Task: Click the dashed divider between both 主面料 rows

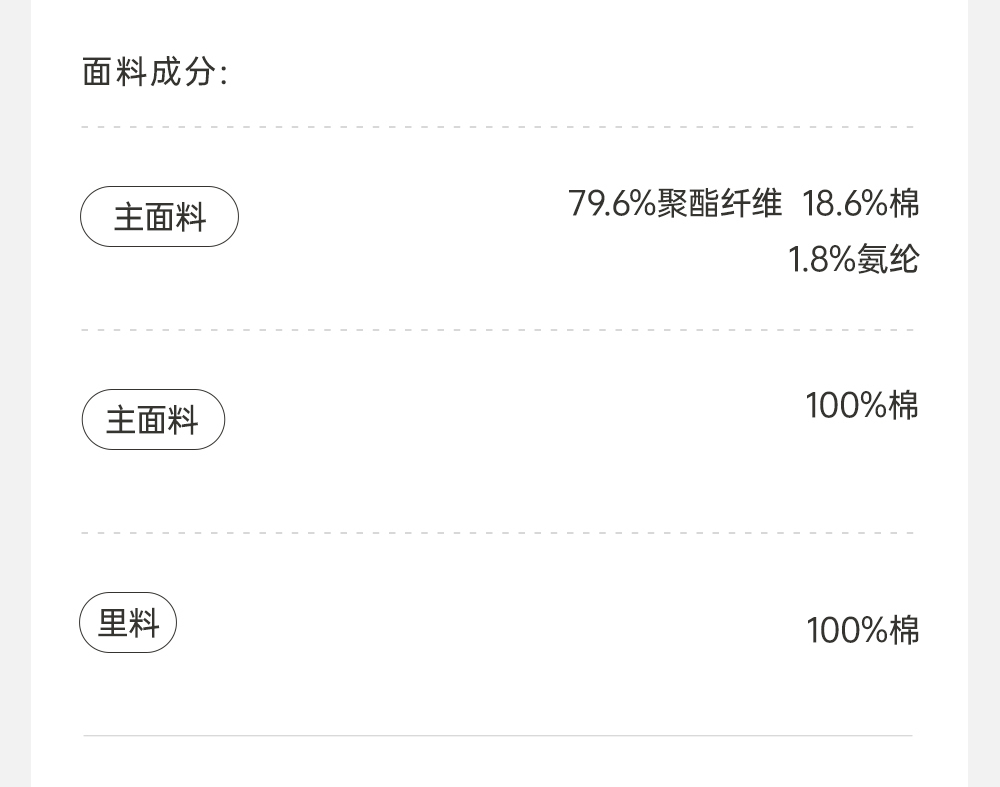Action: tap(498, 329)
